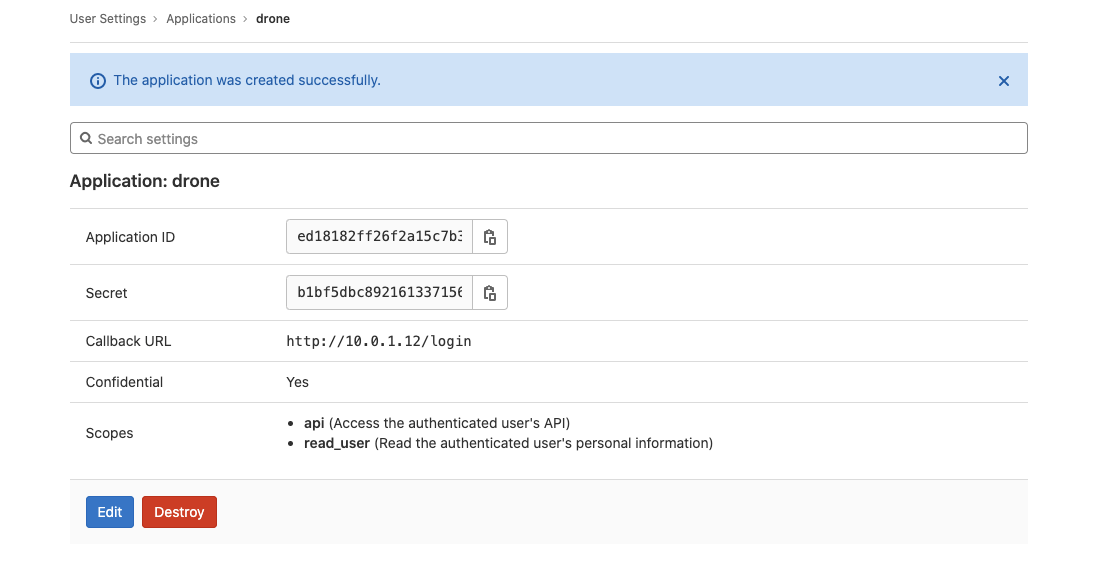Image resolution: width=1105 pixels, height=574 pixels.
Task: Select the Application ID value field
Action: [379, 237]
